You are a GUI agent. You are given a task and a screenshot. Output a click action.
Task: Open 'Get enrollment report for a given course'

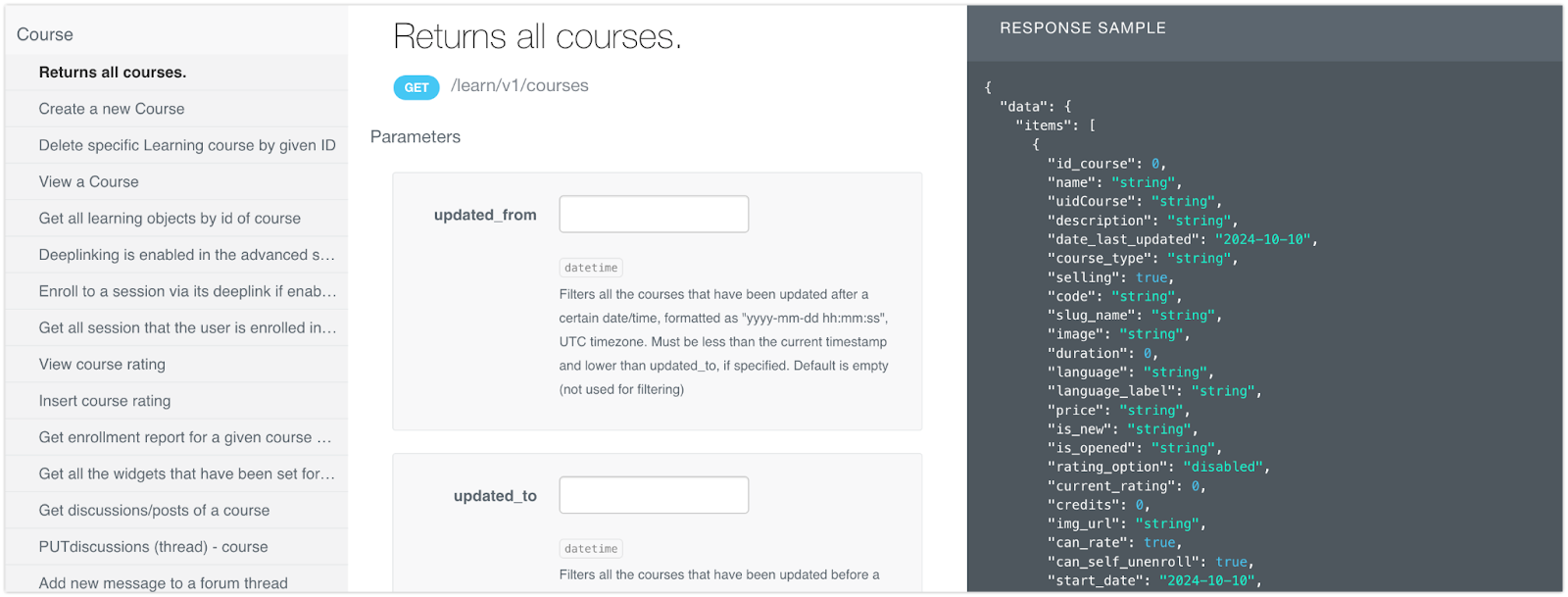185,437
